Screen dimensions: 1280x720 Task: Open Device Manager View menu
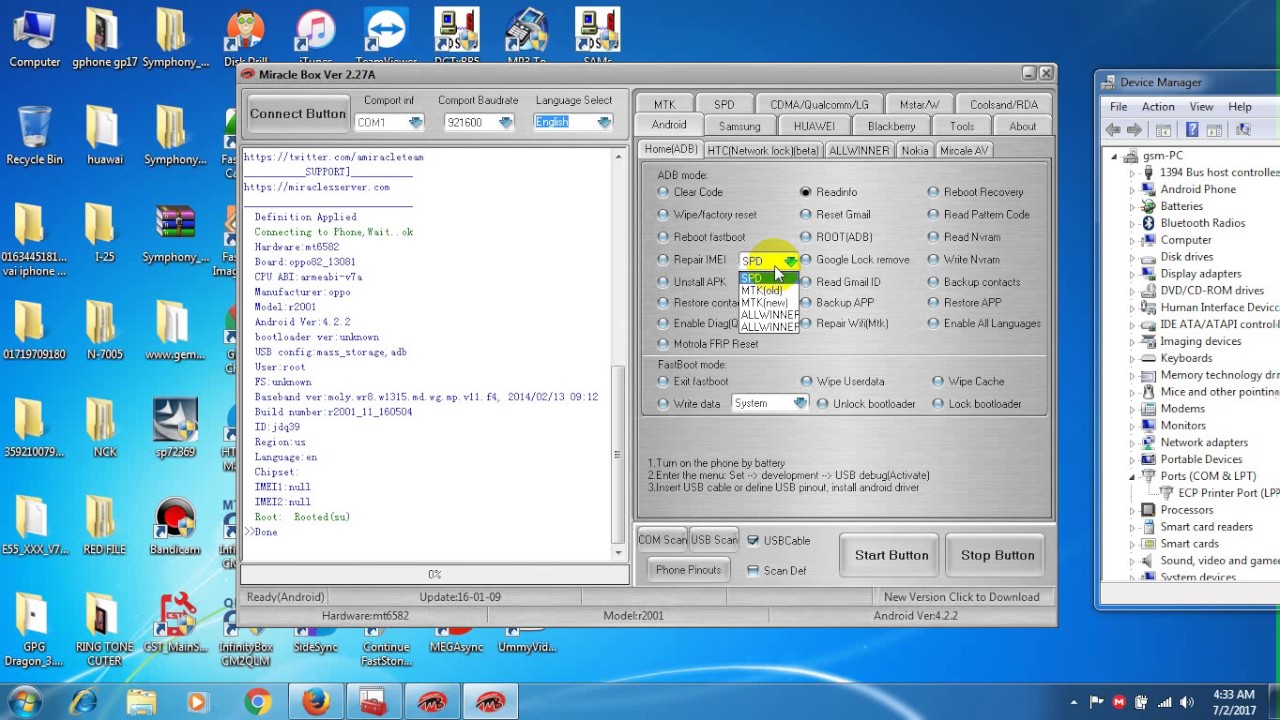coord(1201,107)
